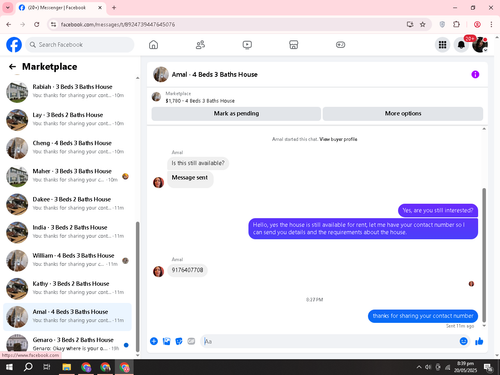
Task: Click the message input field Aa
Action: (330, 341)
